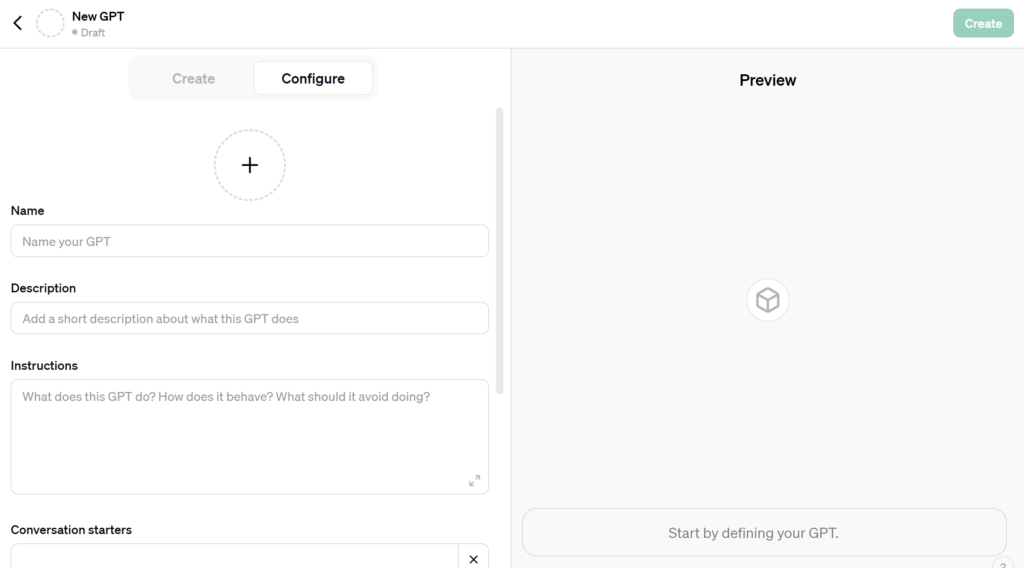Open help with the question mark button

pos(1003,564)
